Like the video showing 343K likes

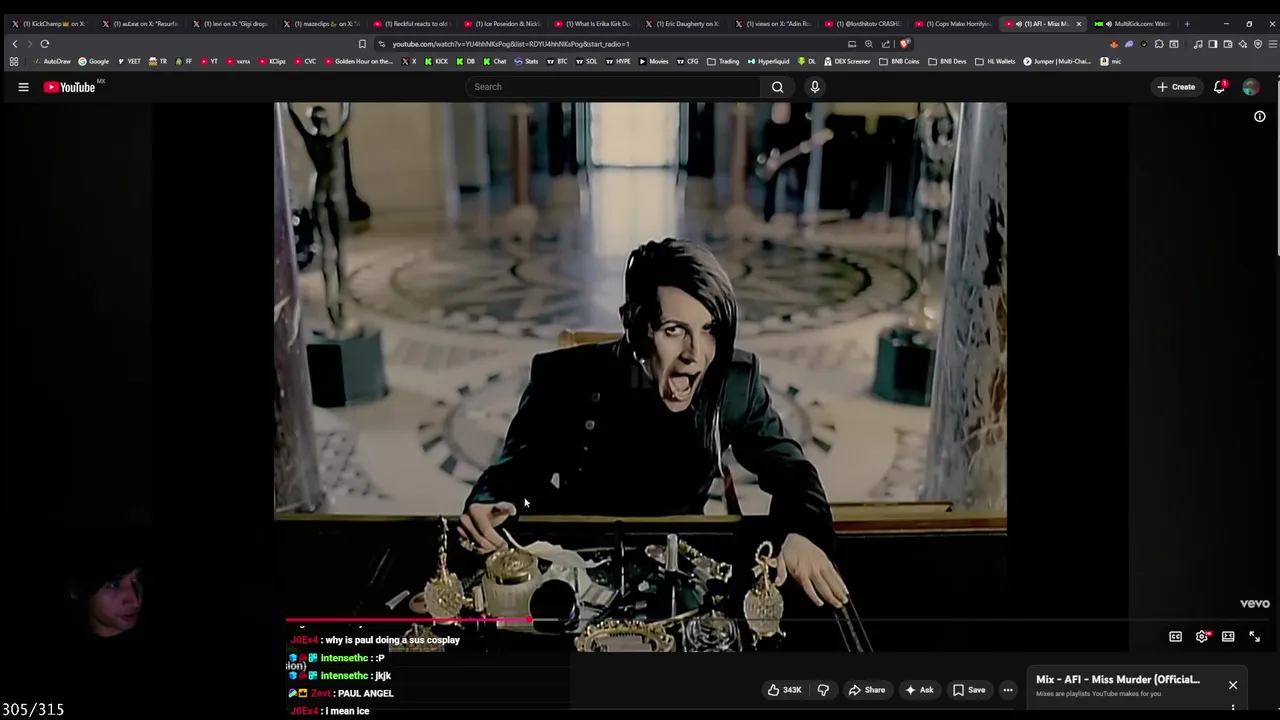(785, 690)
